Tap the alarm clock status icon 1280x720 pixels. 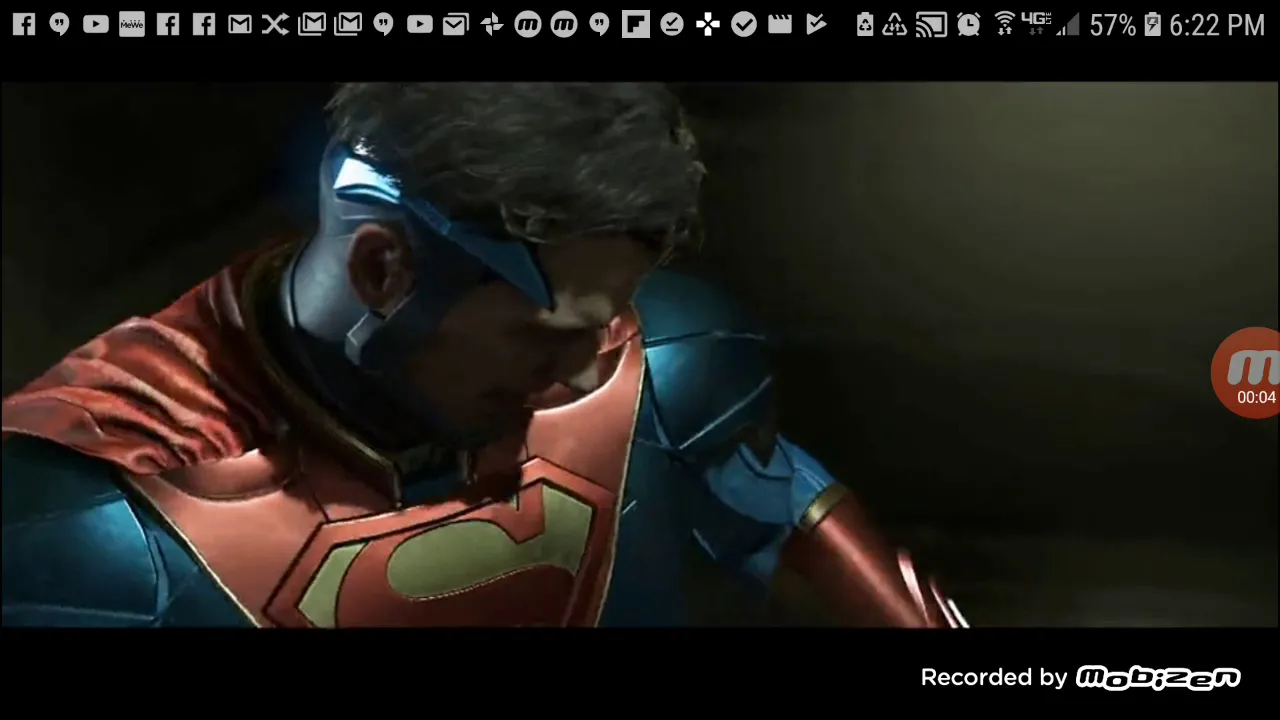(968, 24)
